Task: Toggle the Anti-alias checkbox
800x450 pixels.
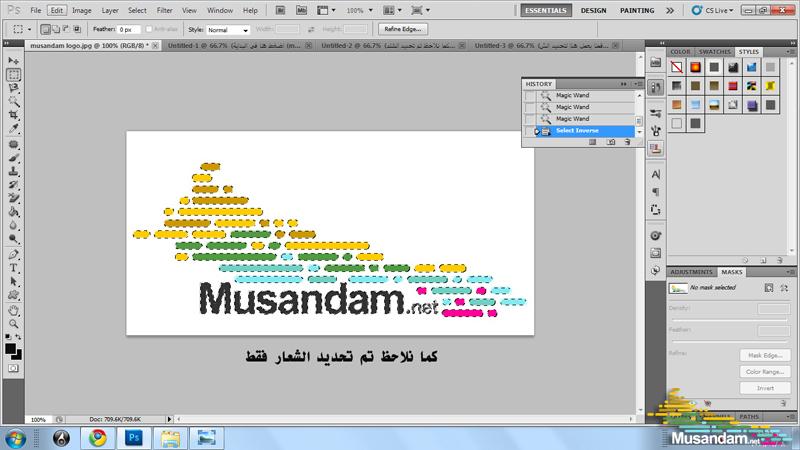Action: [x=149, y=30]
